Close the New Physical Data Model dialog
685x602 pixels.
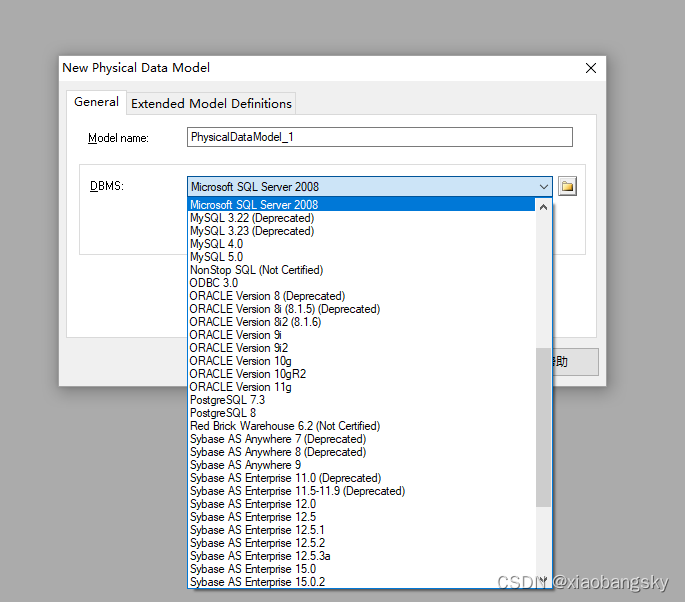[x=591, y=68]
